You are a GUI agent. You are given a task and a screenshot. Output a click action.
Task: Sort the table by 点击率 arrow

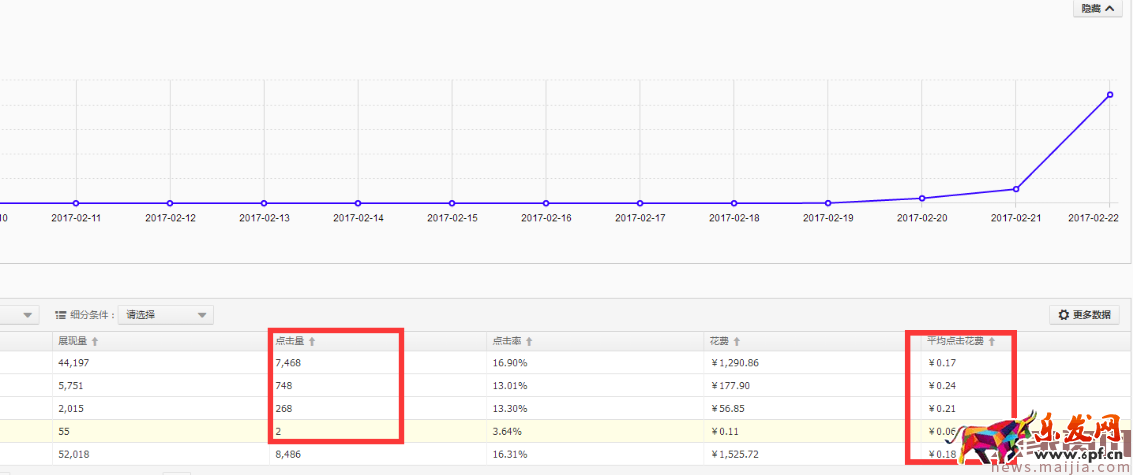529,342
